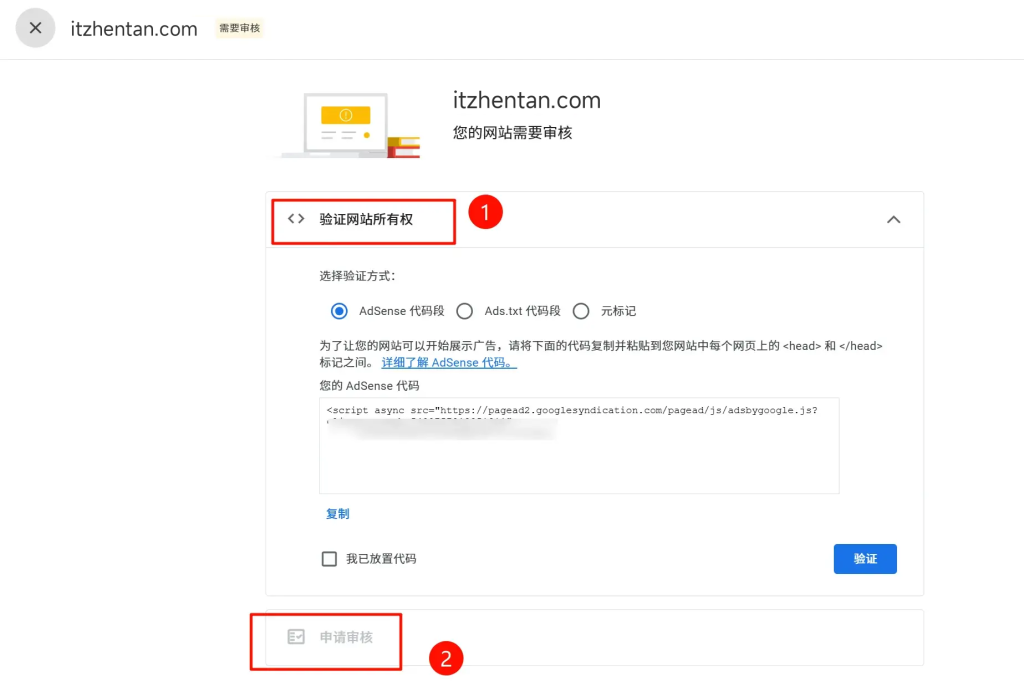This screenshot has height=681, width=1024.
Task: Select the Ads.txt 代码段 radio option
Action: click(465, 311)
